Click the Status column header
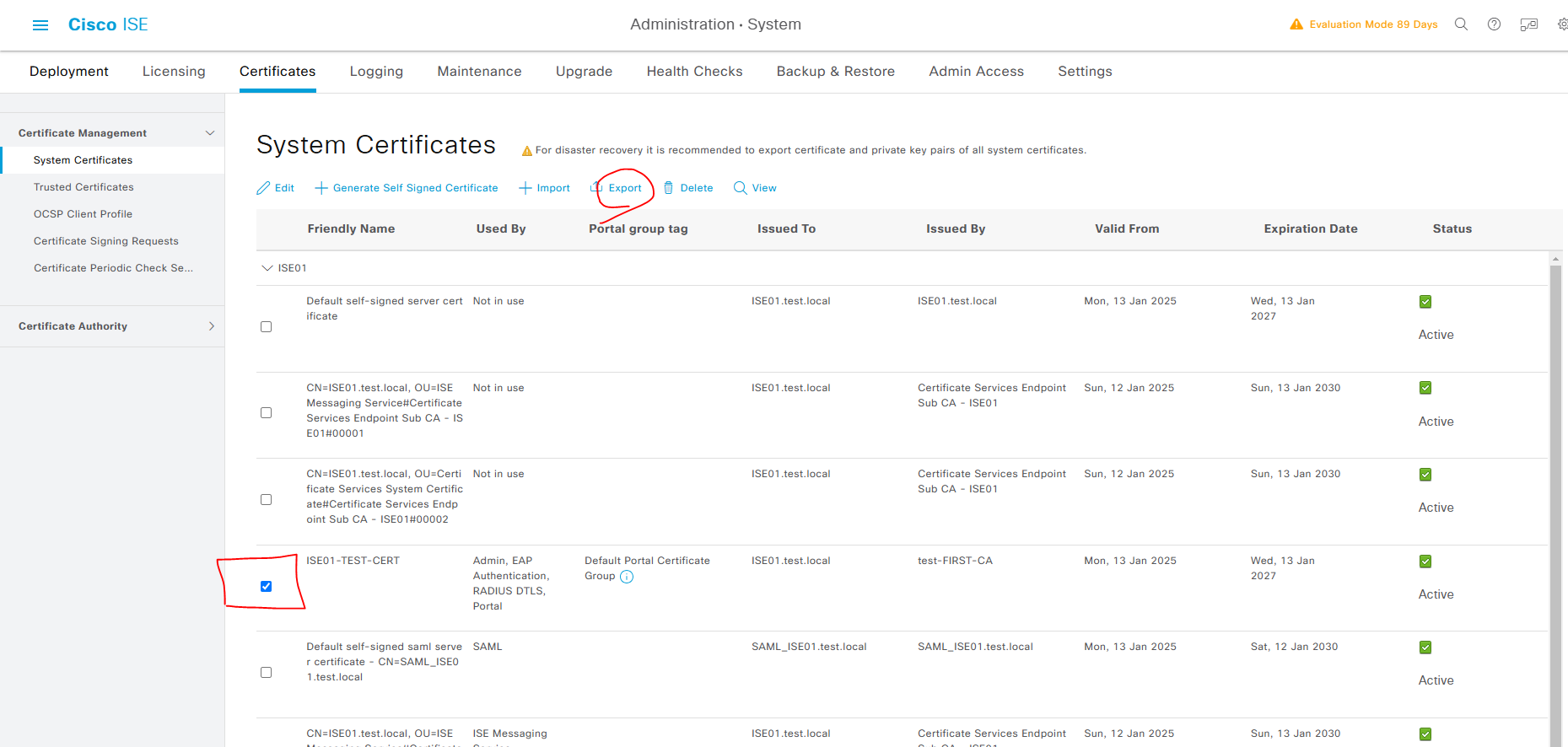 (x=1452, y=228)
